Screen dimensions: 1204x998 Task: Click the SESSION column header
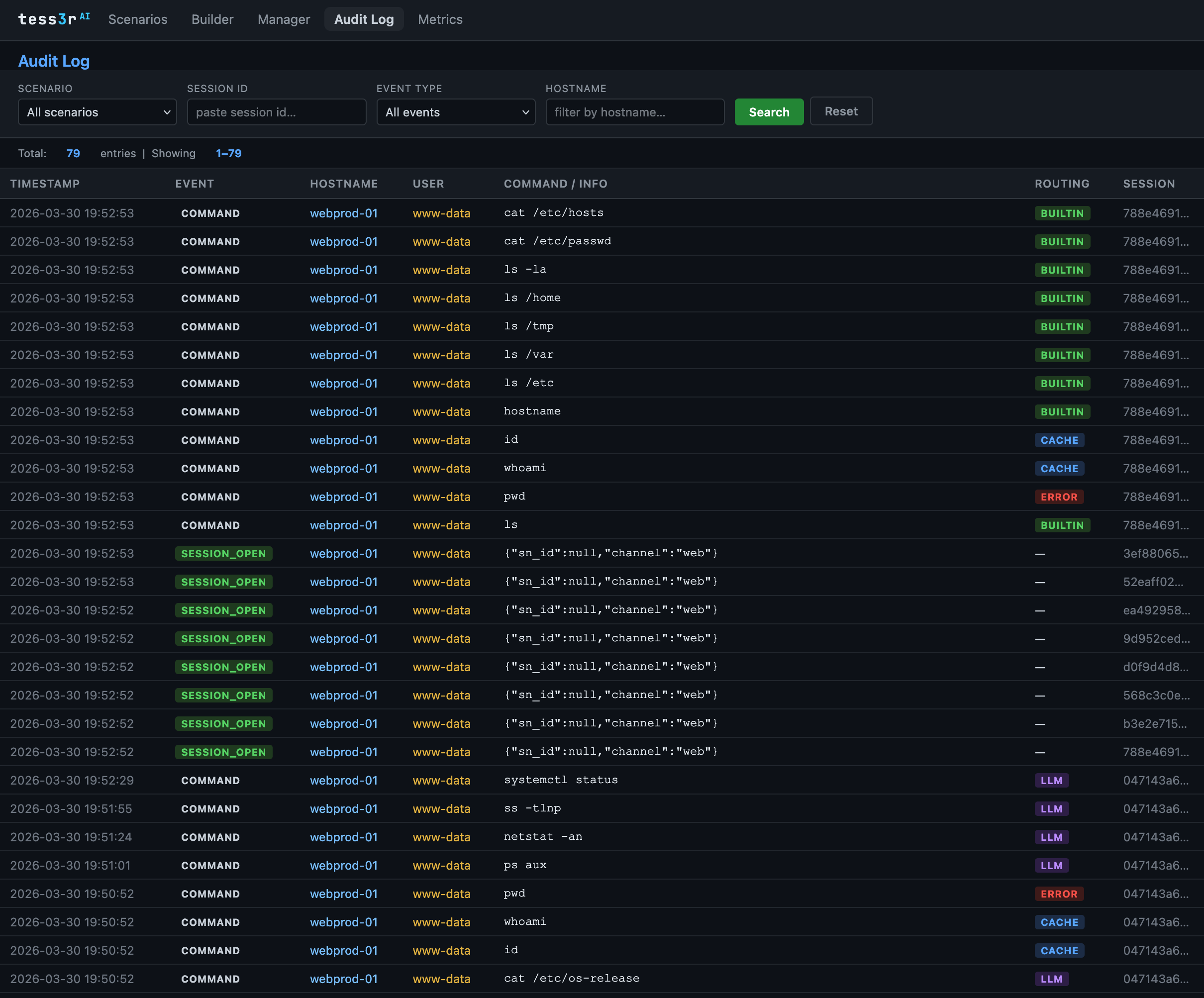[1149, 184]
